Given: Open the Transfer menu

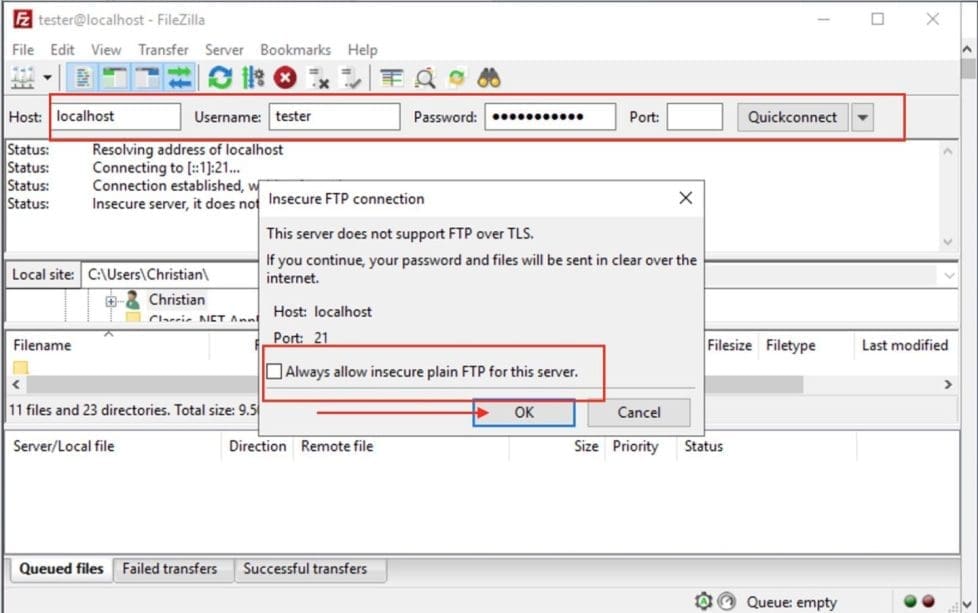Looking at the screenshot, I should 163,49.
